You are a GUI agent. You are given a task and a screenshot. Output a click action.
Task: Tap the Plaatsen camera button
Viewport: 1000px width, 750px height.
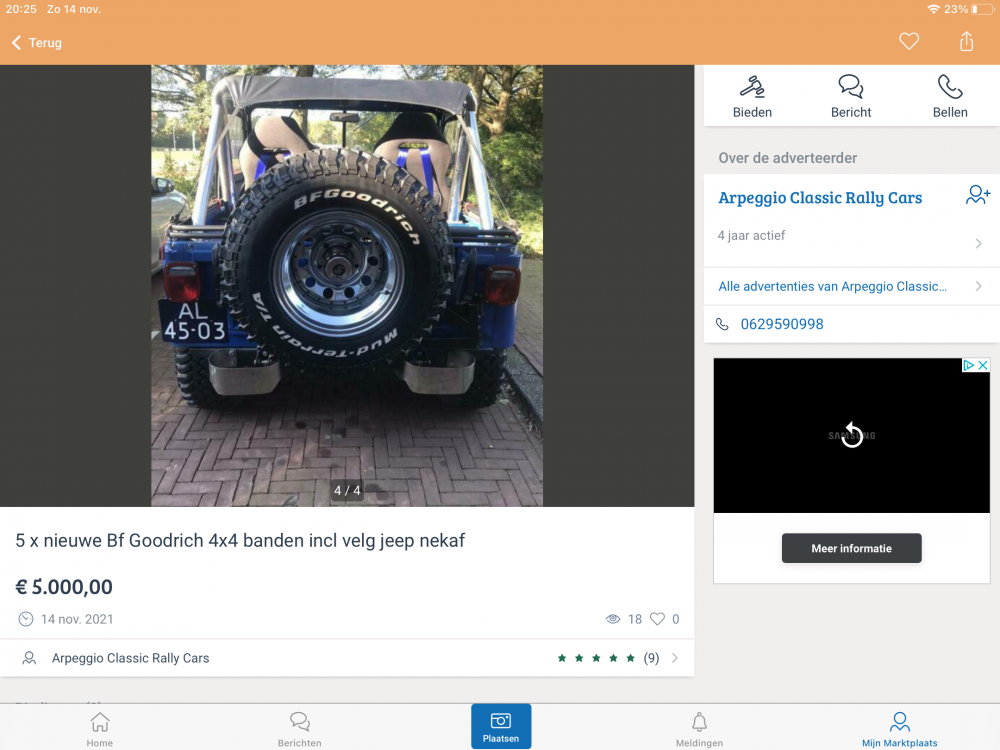[x=501, y=726]
